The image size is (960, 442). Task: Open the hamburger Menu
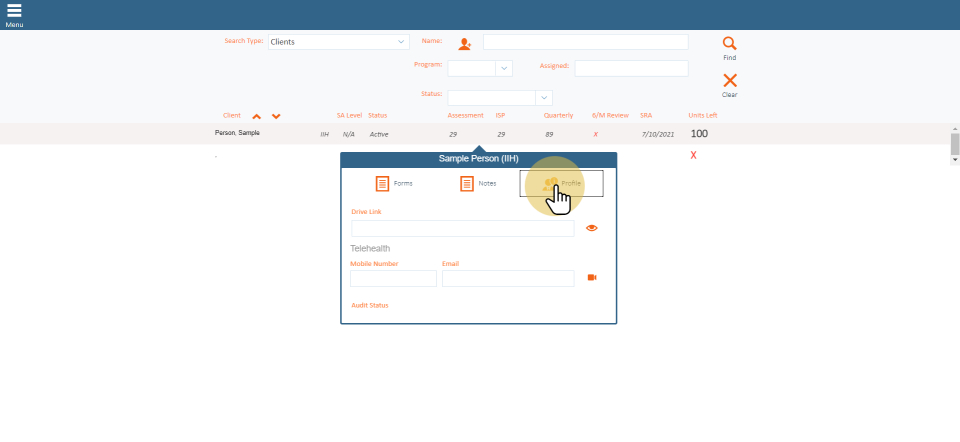[14, 12]
